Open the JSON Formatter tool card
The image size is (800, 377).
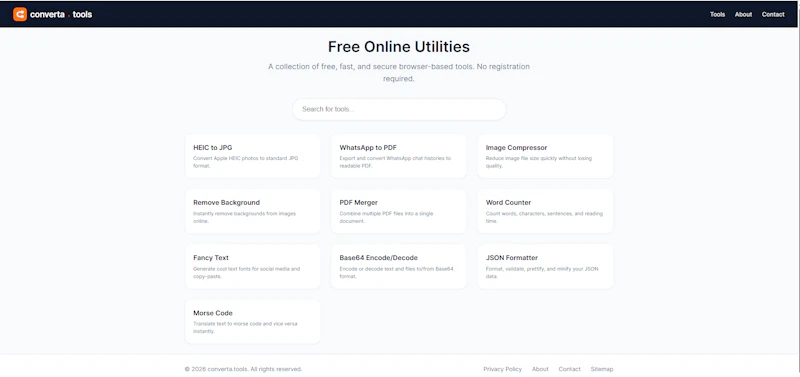[x=545, y=266]
